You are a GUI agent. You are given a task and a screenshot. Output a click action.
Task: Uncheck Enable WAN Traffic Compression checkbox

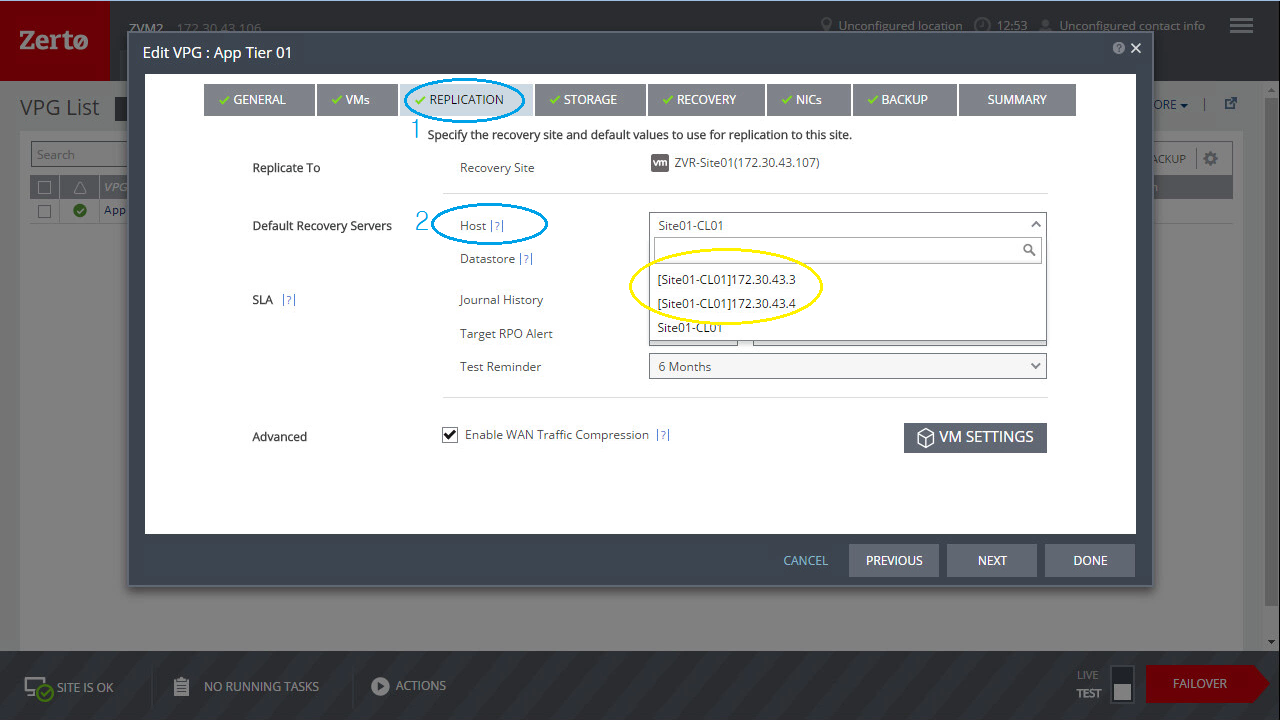450,435
